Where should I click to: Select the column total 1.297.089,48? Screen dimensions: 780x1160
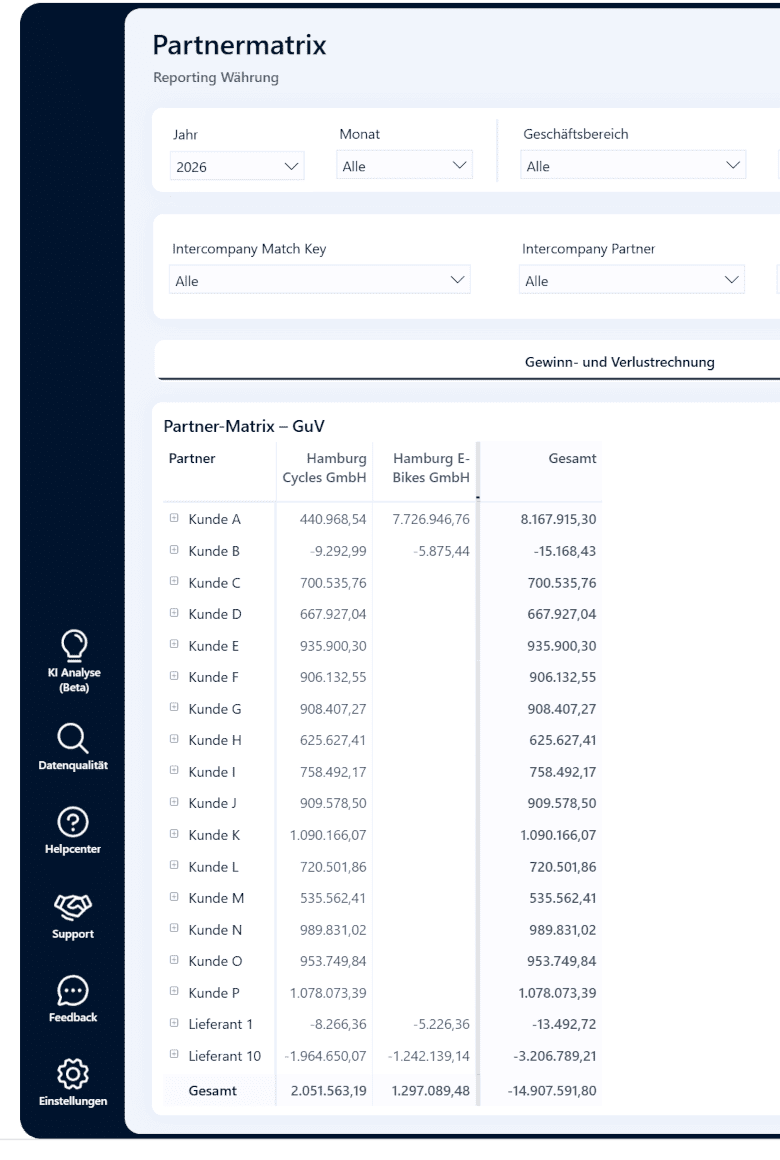[x=431, y=1091]
